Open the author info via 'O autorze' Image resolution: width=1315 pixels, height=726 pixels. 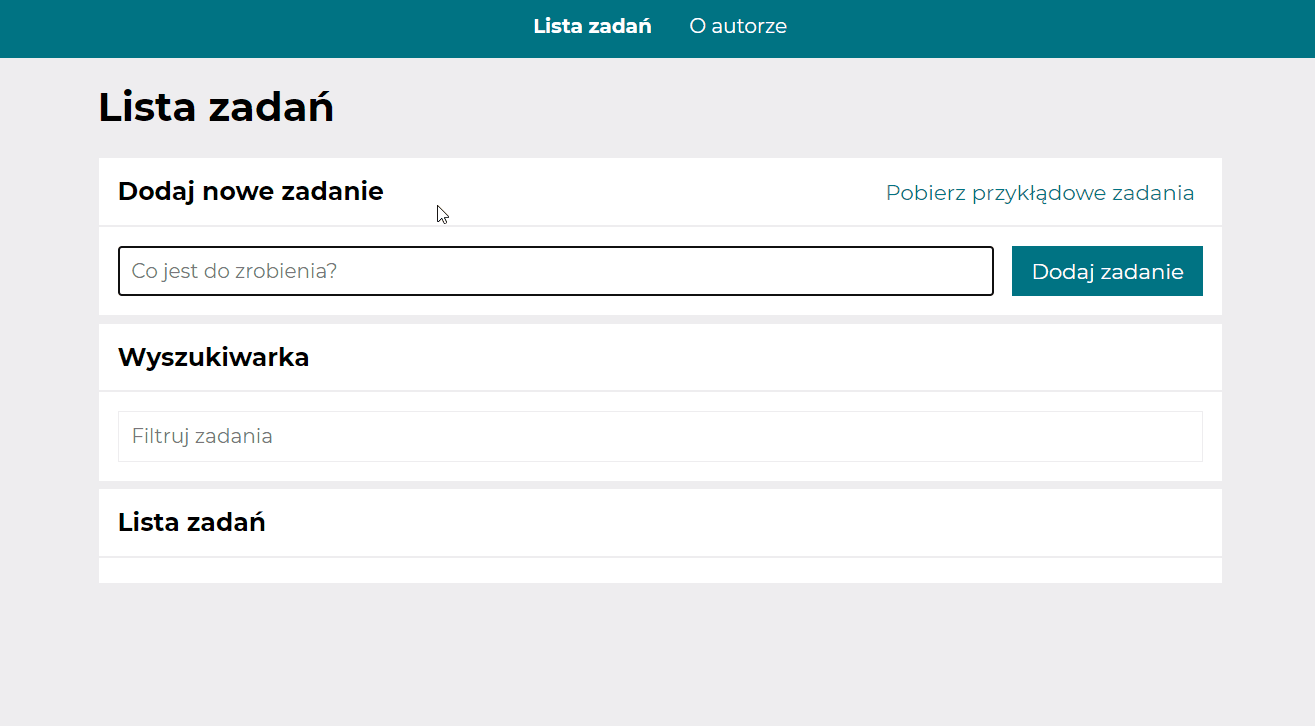738,26
